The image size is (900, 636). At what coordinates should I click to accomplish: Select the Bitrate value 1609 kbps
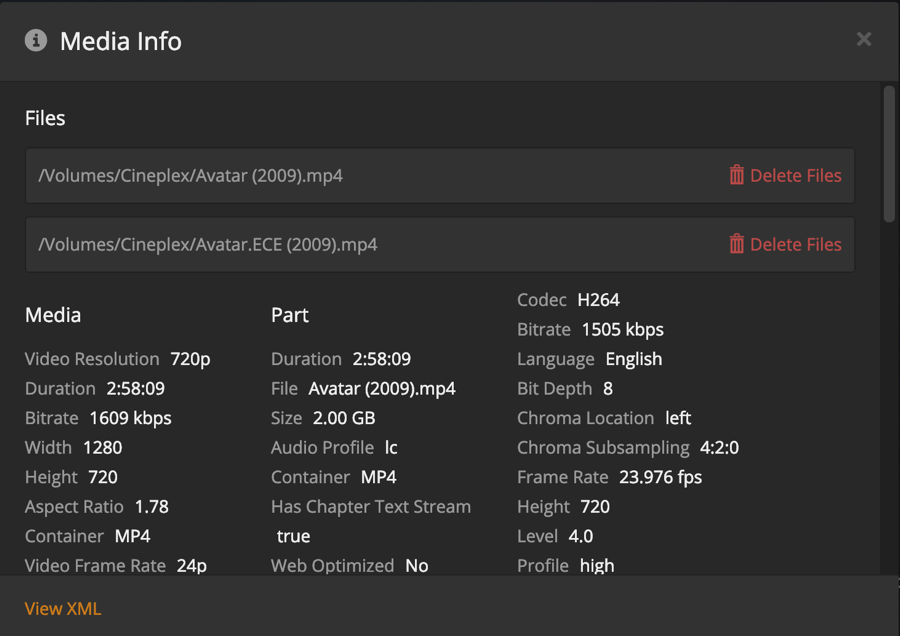point(130,418)
